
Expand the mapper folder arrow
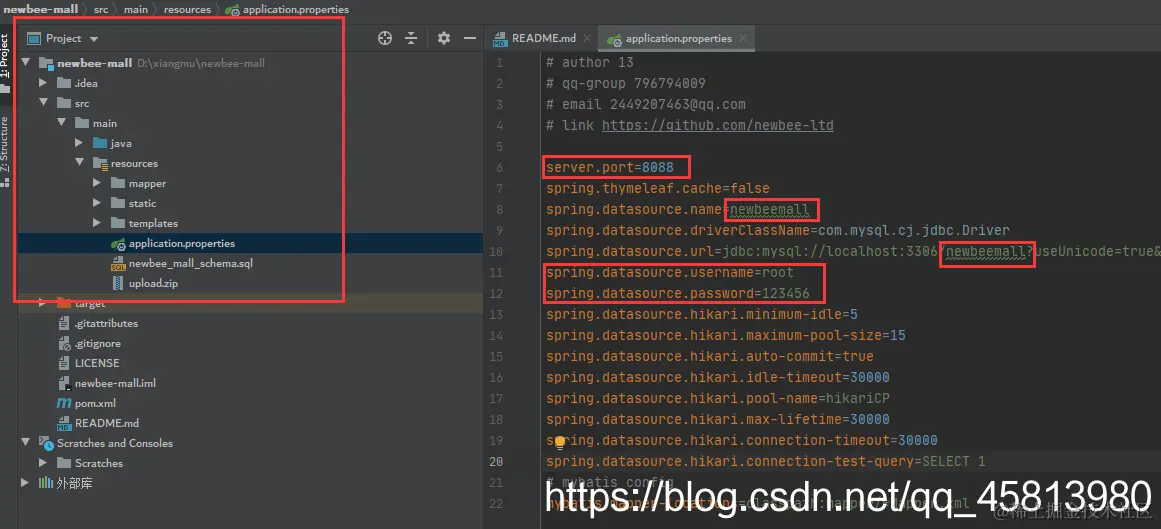(x=97, y=183)
